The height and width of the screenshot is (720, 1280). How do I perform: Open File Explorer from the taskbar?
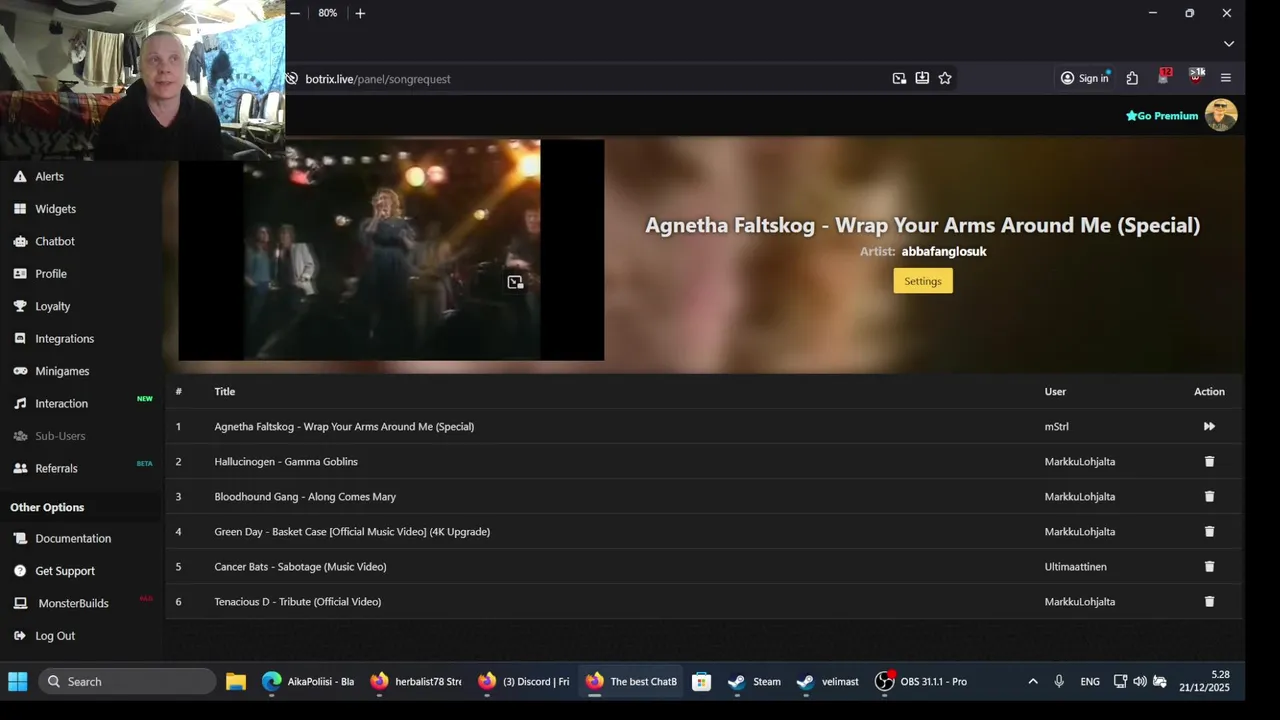236,682
